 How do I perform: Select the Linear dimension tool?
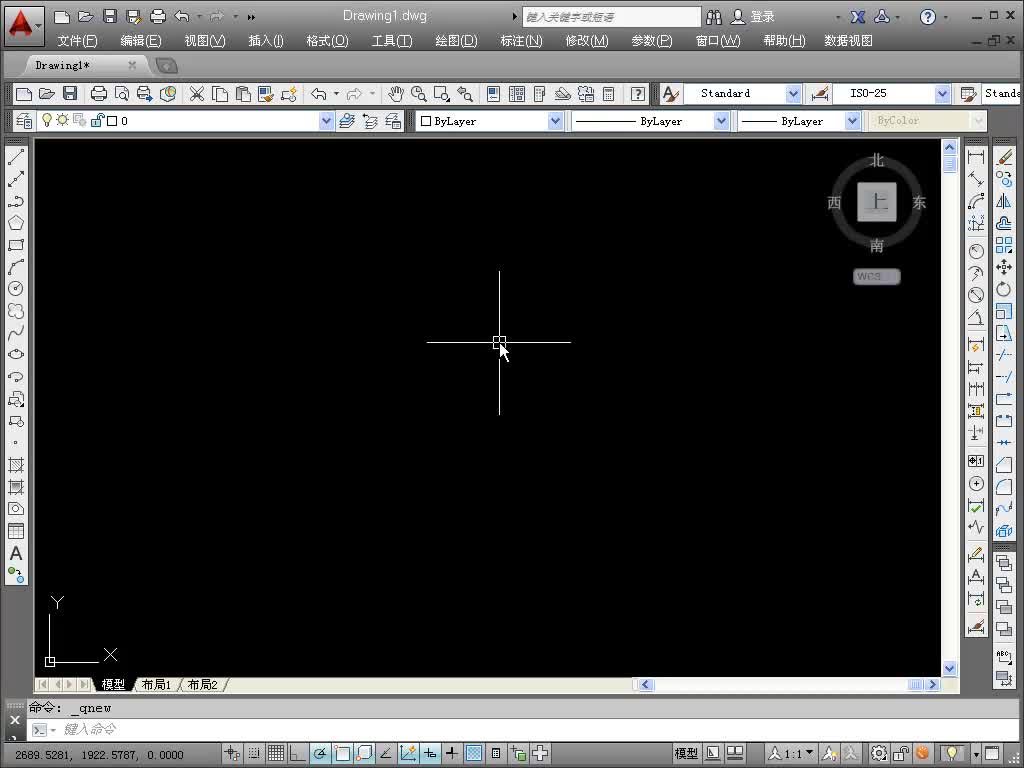click(x=976, y=157)
